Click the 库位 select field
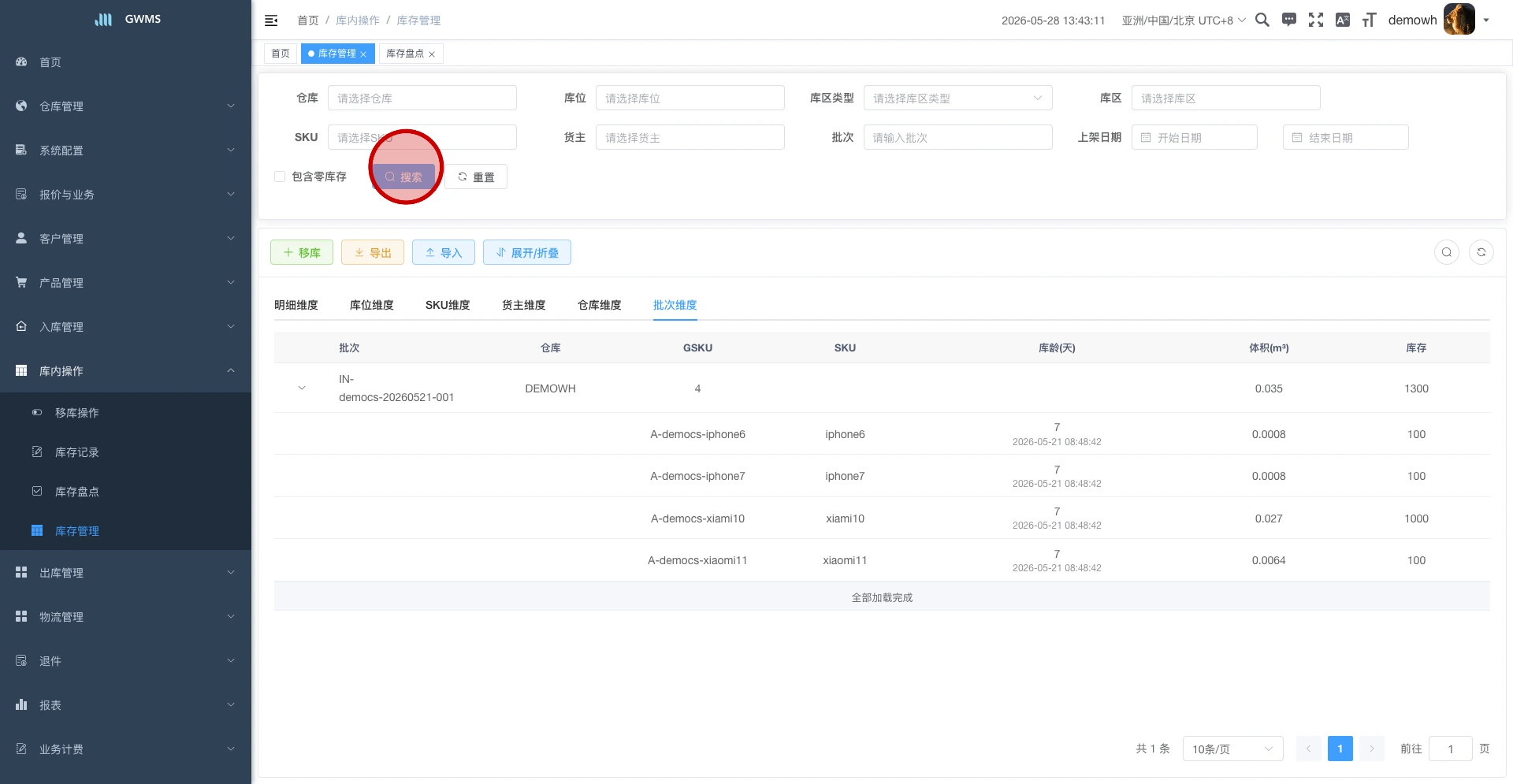The image size is (1513, 784). point(690,98)
